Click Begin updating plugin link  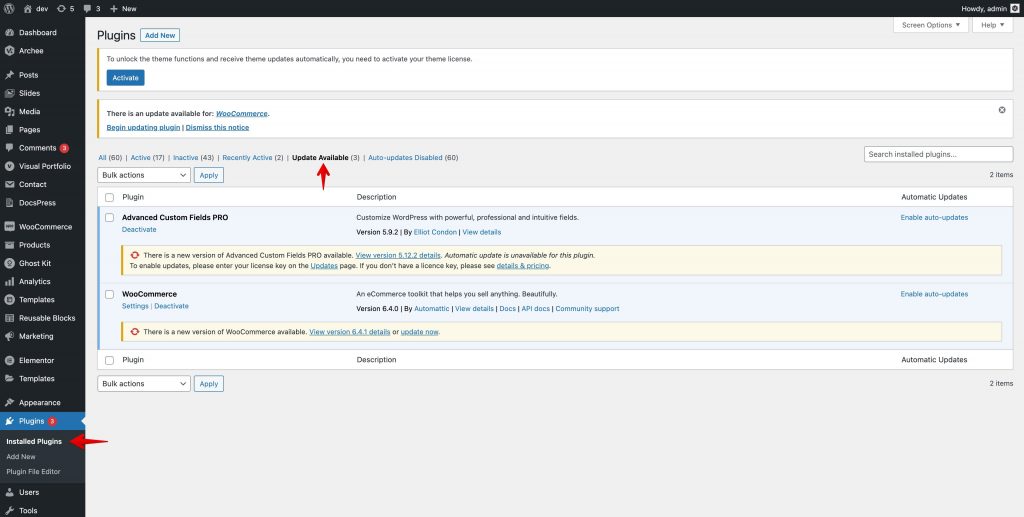[143, 127]
